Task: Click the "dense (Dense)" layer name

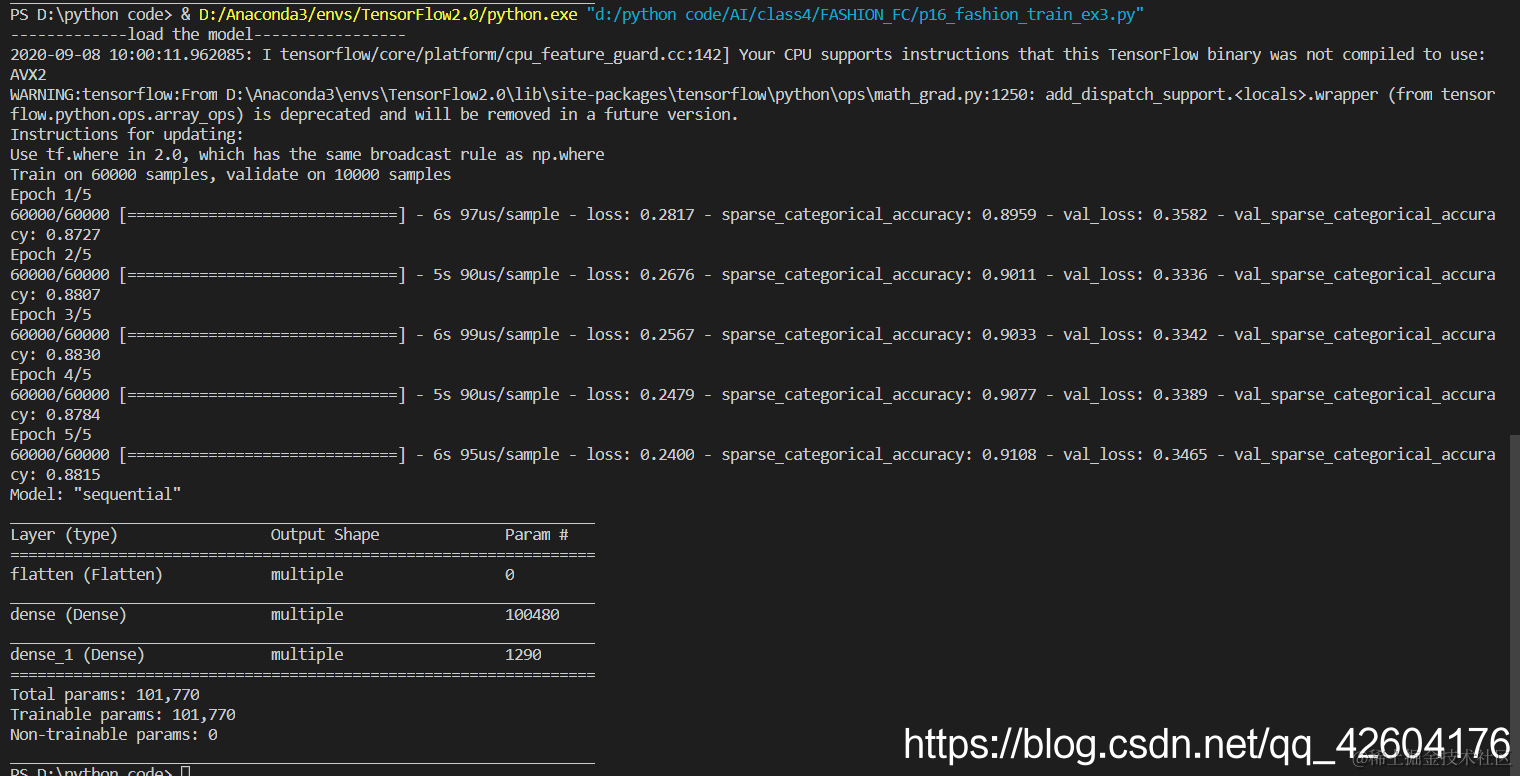Action: (69, 614)
